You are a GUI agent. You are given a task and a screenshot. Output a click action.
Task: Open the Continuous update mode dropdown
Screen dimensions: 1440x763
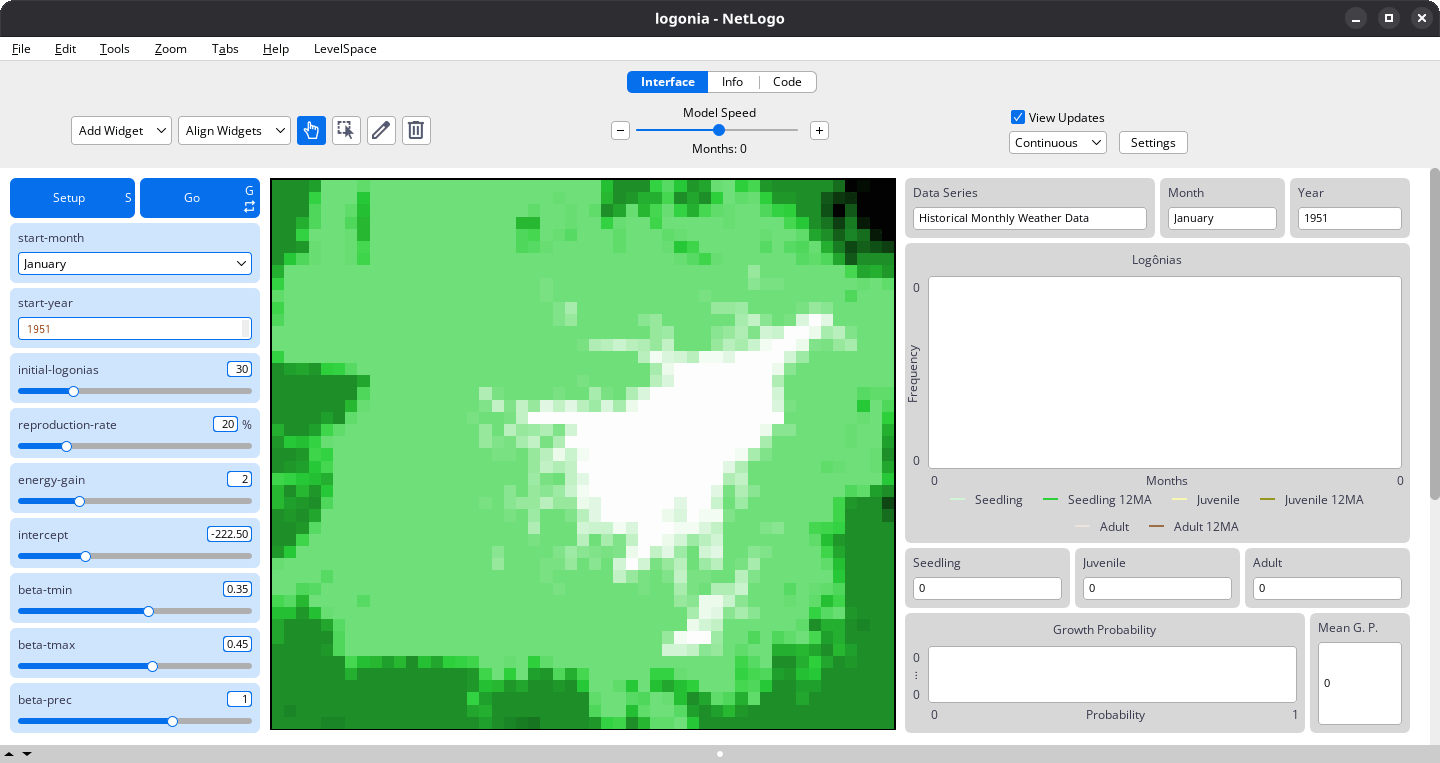pos(1057,143)
